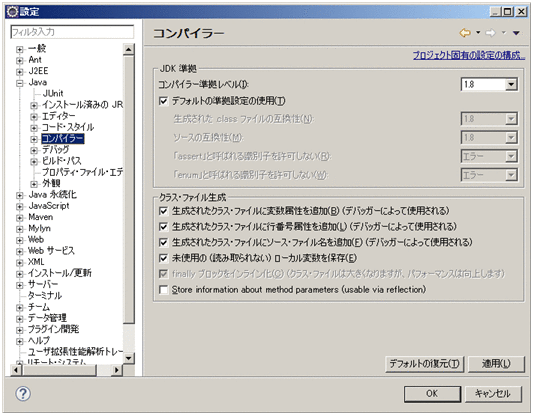Expand the エディター tree node

(33, 117)
